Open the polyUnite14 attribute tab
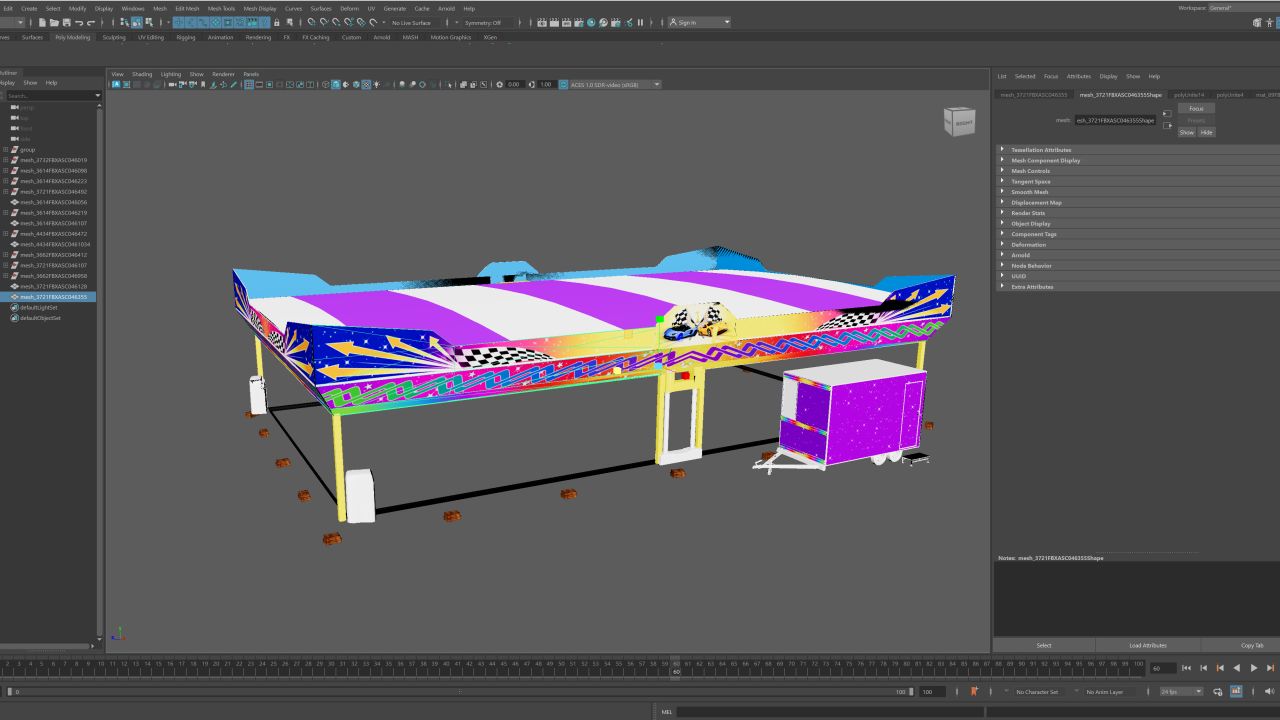This screenshot has height=720, width=1280. pos(1189,95)
